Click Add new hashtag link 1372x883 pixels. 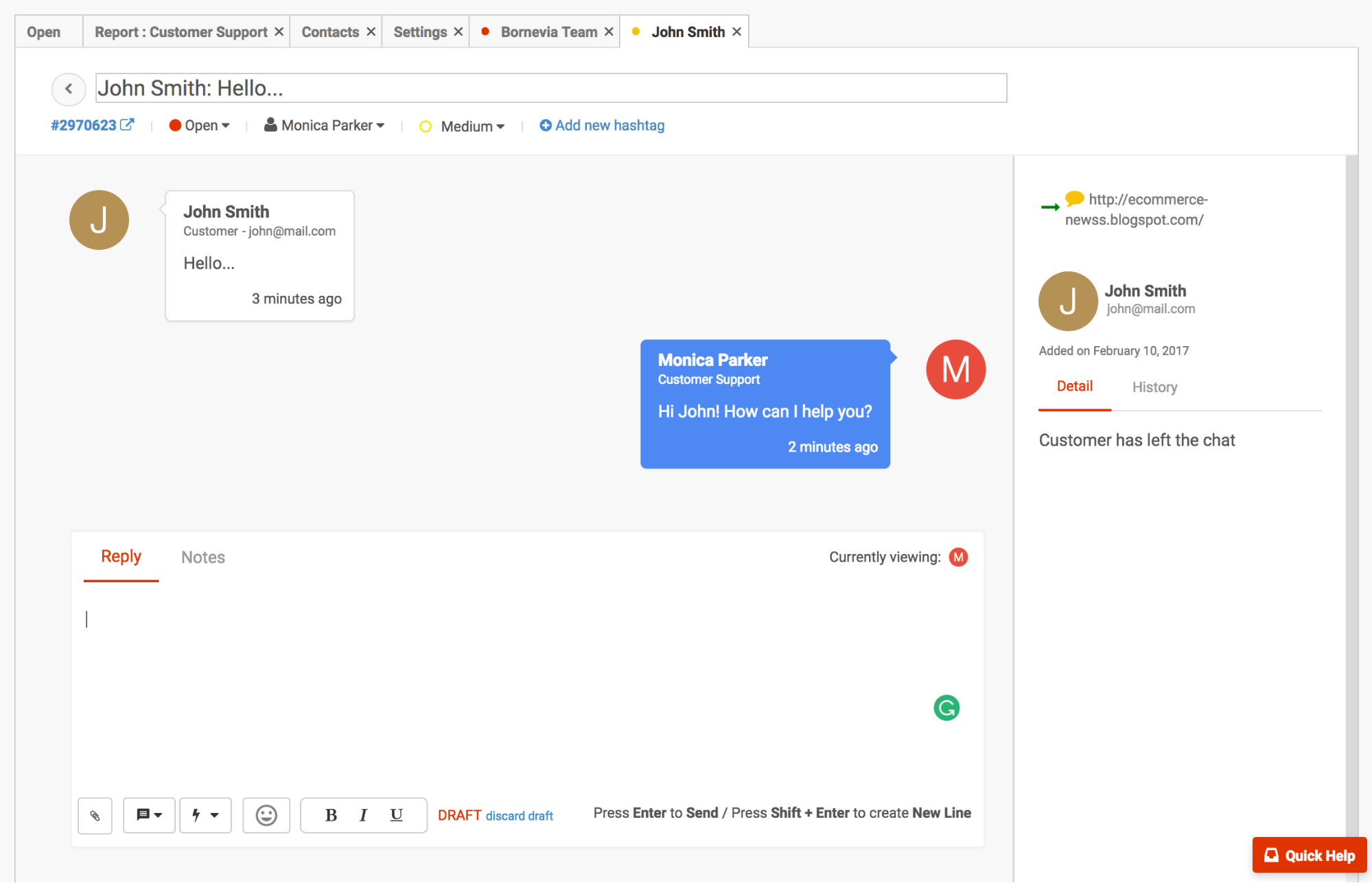pyautogui.click(x=602, y=125)
